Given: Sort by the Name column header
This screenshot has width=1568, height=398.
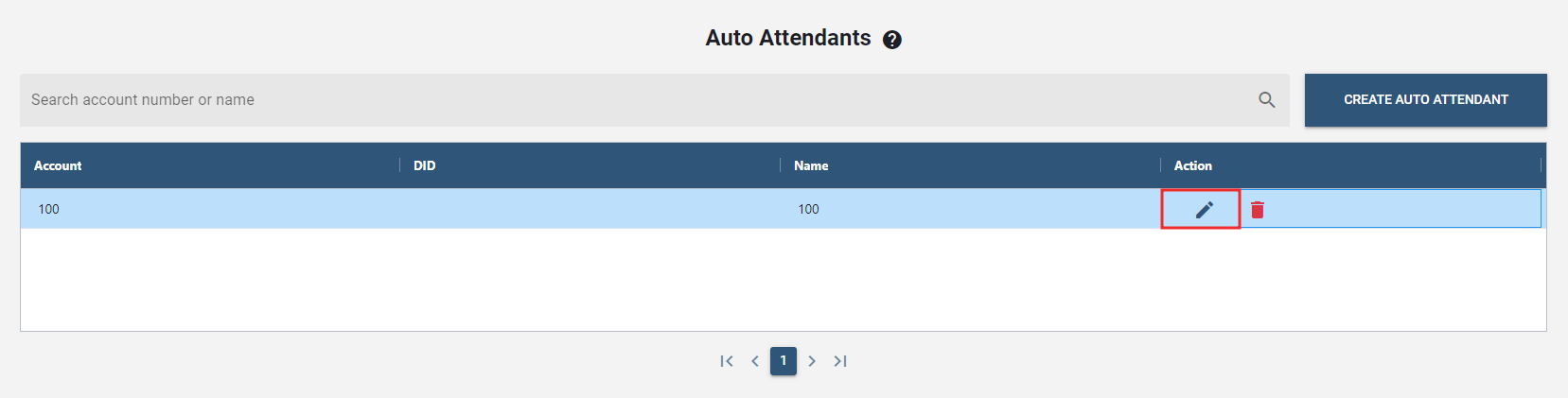Looking at the screenshot, I should click(811, 165).
